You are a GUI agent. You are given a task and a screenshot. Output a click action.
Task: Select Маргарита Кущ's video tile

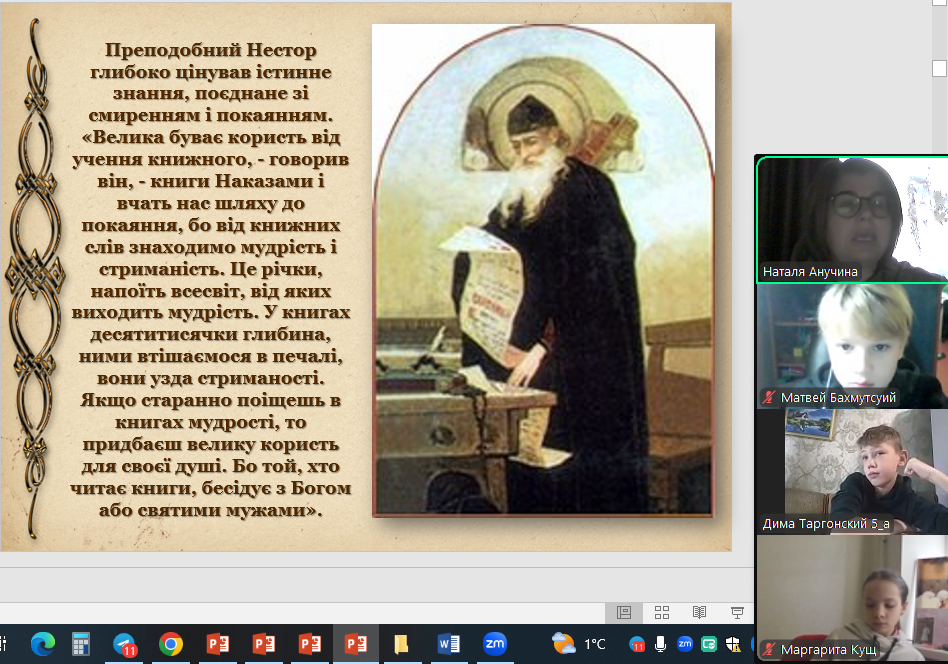click(852, 598)
